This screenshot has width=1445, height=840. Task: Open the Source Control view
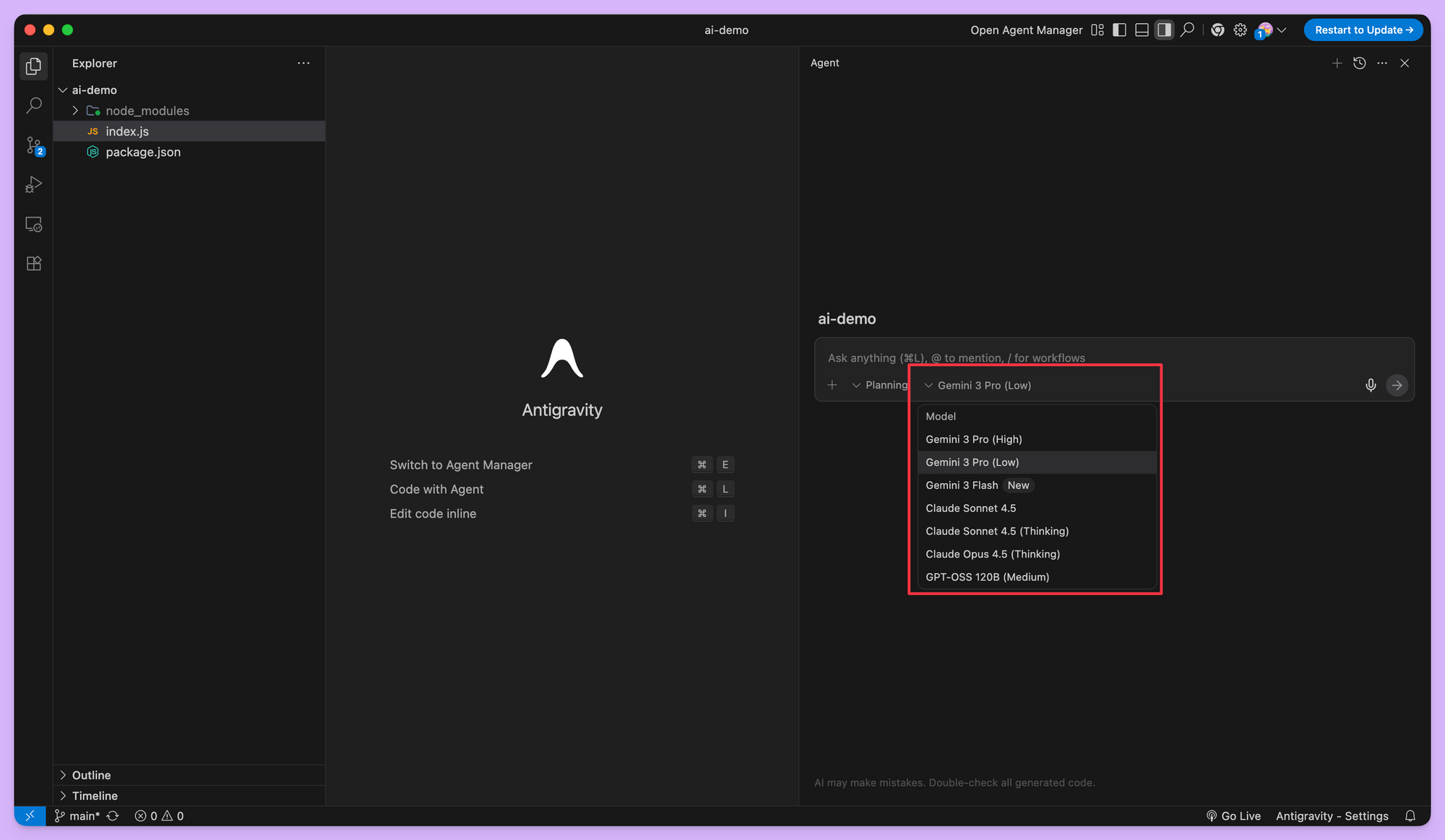[33, 145]
